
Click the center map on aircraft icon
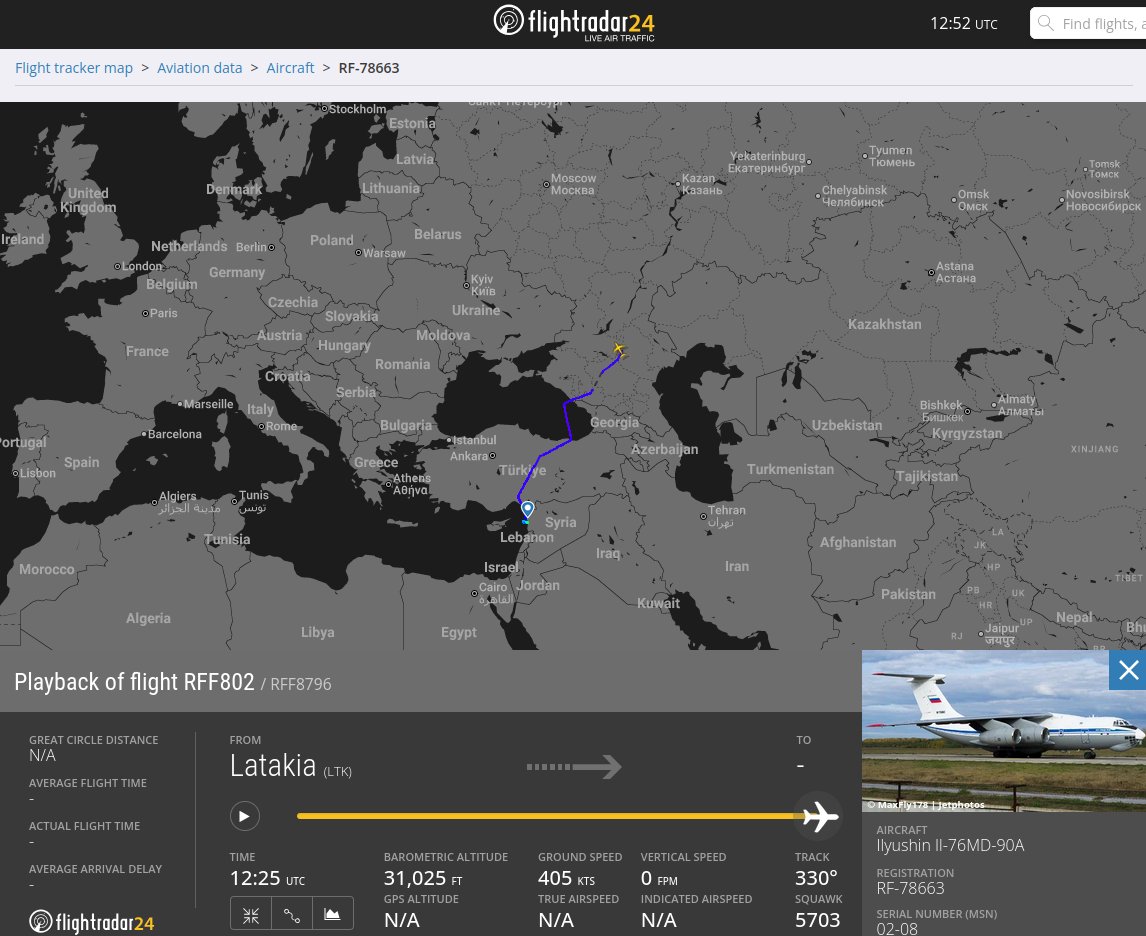(x=251, y=915)
